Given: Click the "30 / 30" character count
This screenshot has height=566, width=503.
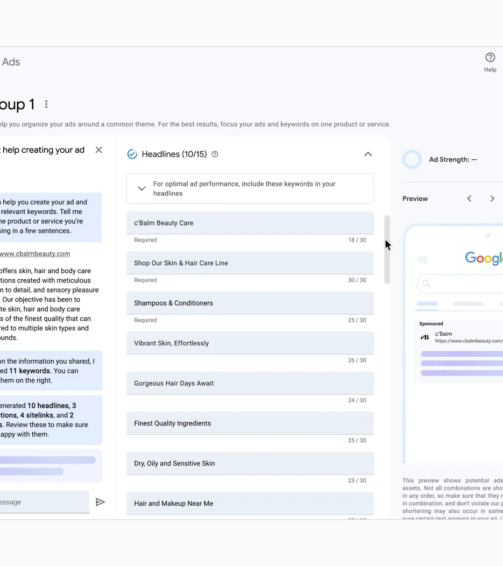Looking at the screenshot, I should 357,280.
